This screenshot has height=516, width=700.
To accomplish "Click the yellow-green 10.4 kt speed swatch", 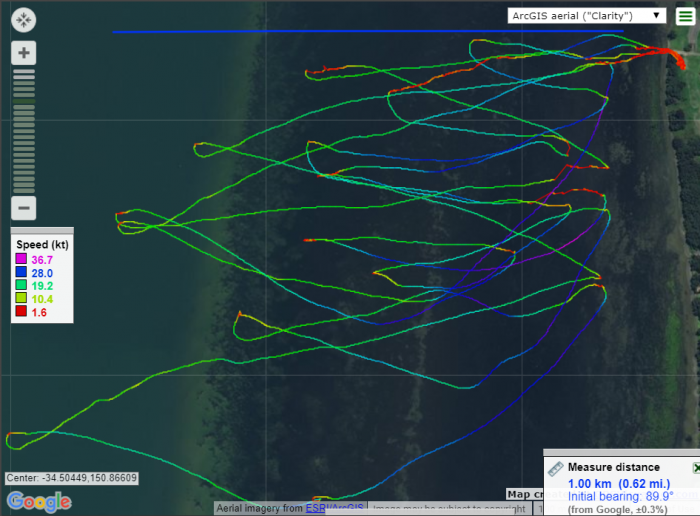I will (x=21, y=299).
